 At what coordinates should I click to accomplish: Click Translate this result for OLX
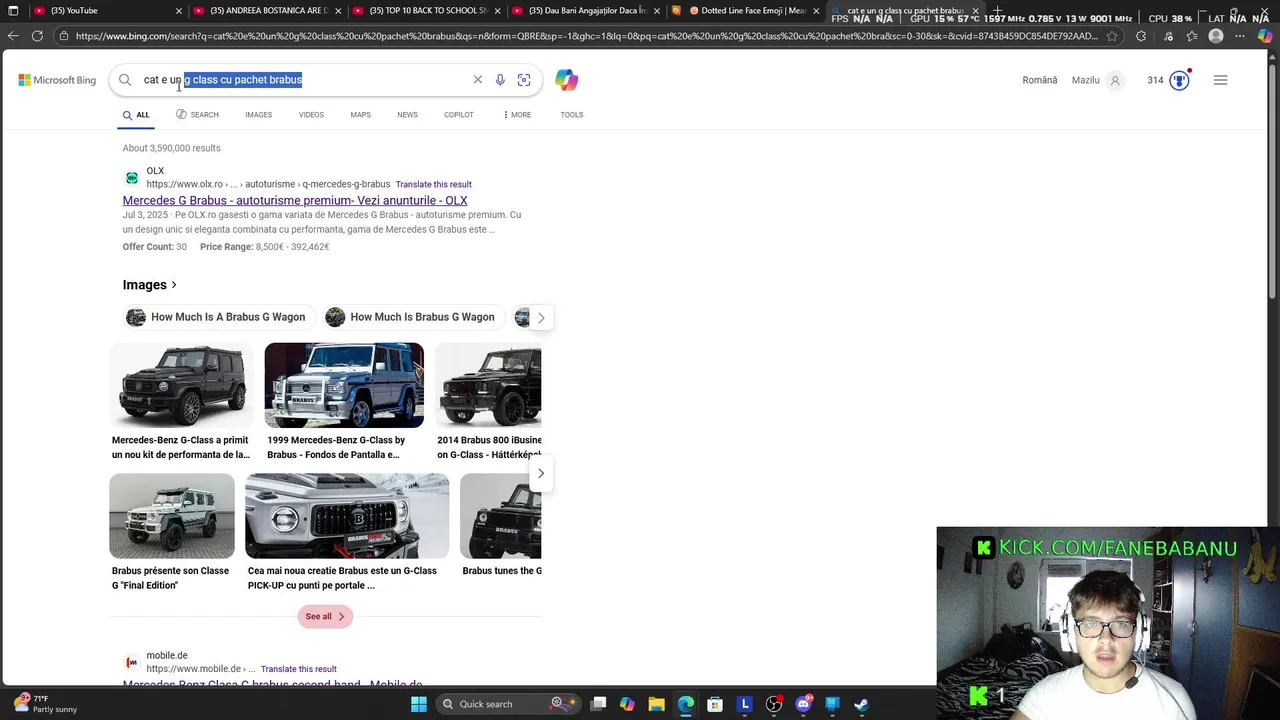[433, 184]
